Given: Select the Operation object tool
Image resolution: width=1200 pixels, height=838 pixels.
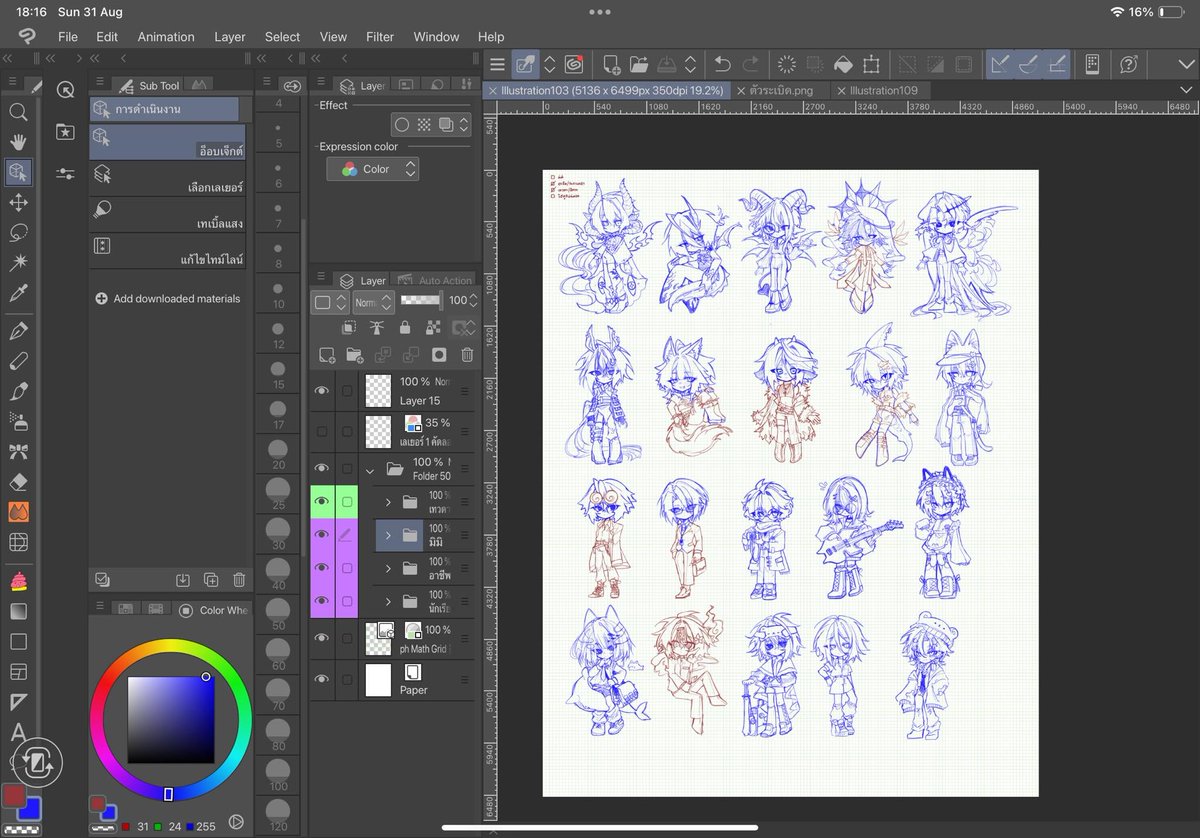Looking at the screenshot, I should (18, 172).
